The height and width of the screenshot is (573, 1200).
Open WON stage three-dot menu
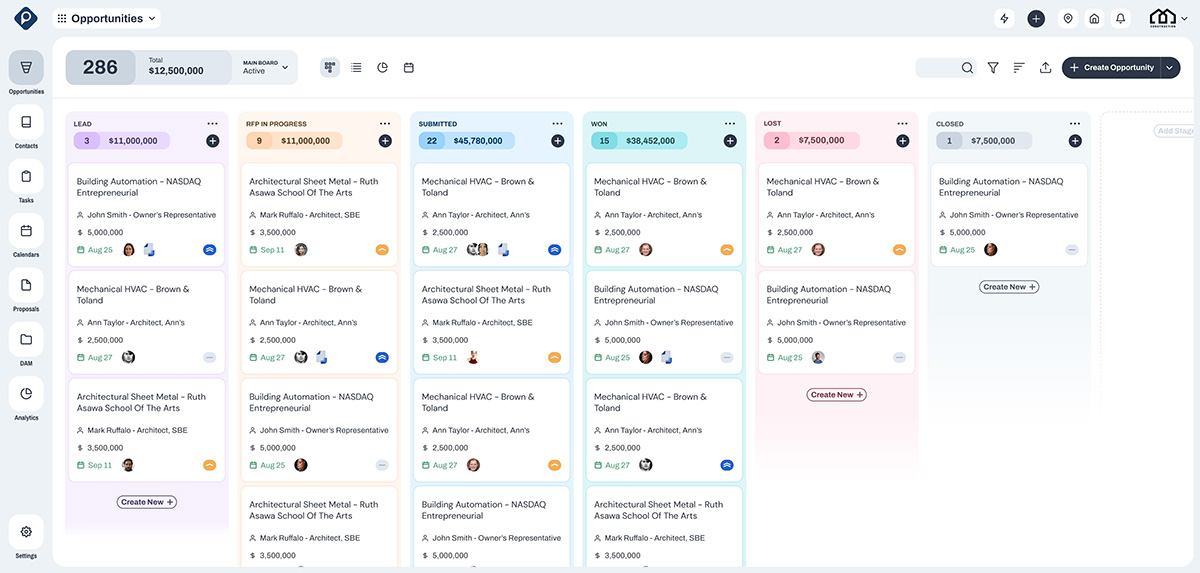pos(730,124)
